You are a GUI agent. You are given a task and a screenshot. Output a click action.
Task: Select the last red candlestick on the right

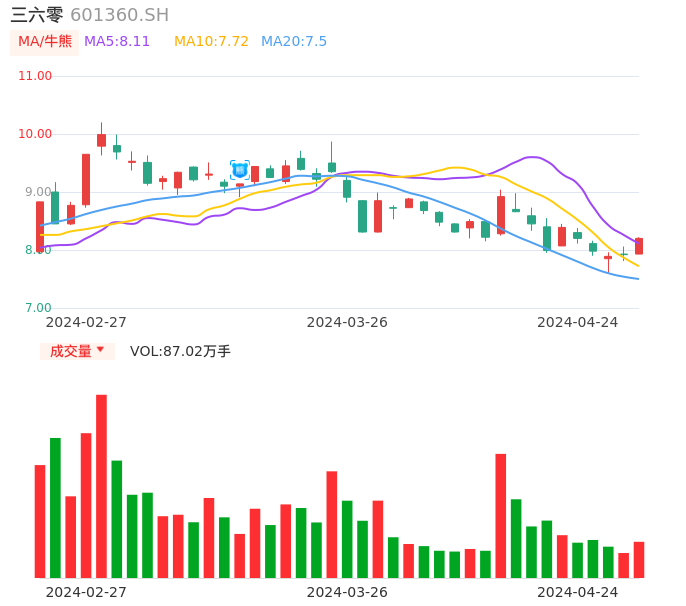point(639,246)
